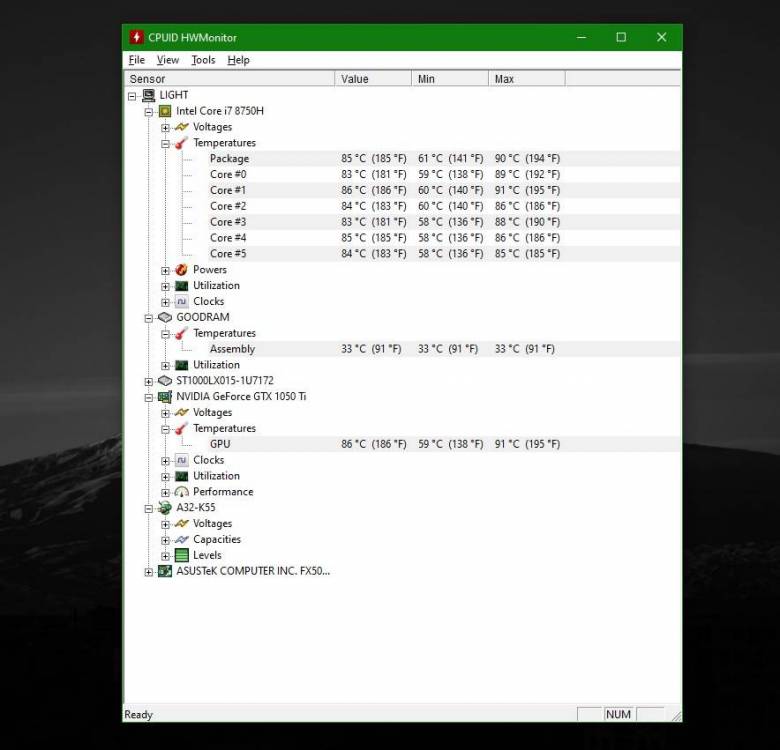Click the GOODRAM Utilization graph icon
The height and width of the screenshot is (750, 780).
(182, 365)
